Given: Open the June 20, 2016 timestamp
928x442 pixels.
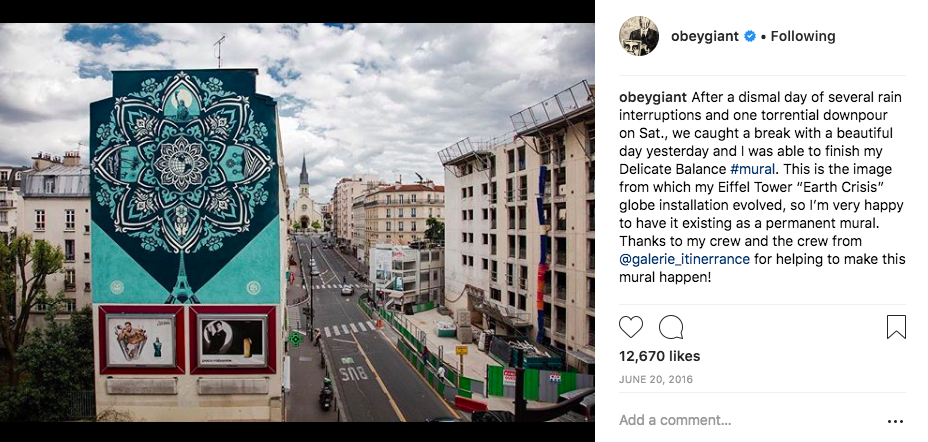Looking at the screenshot, I should 656,379.
